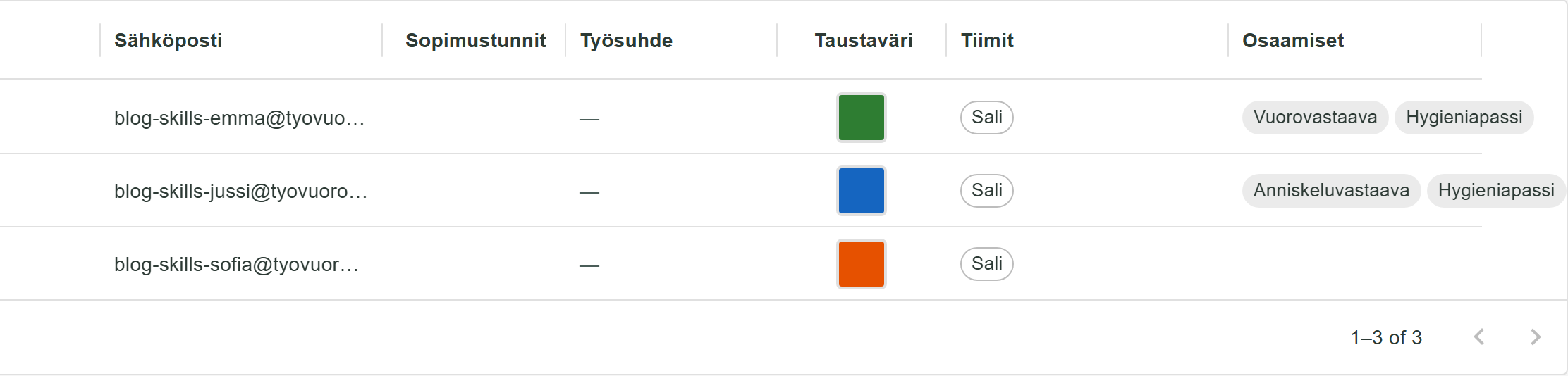The width and height of the screenshot is (1568, 376).
Task: Sort by Sähköposti column header
Action: pyautogui.click(x=169, y=41)
